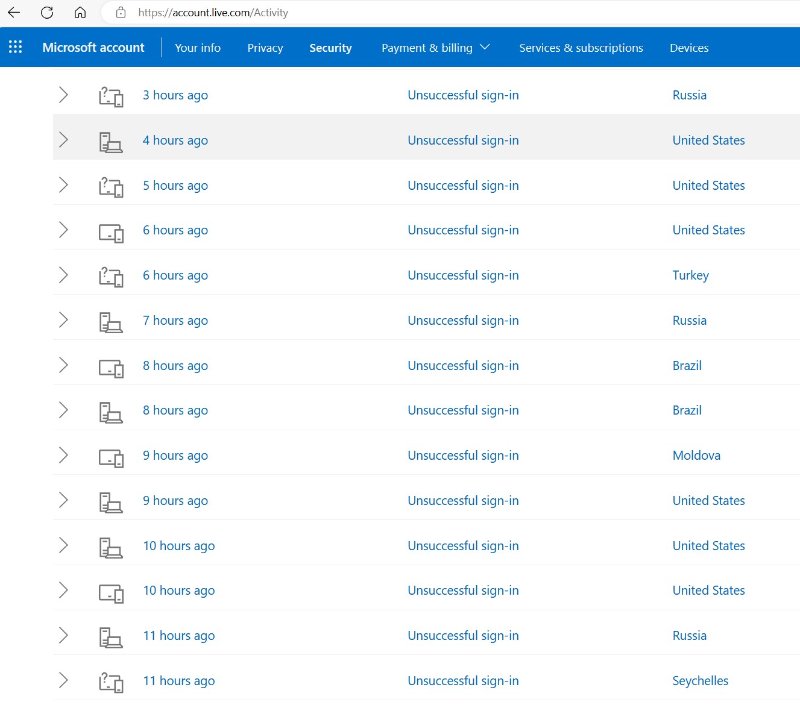Viewport: 800px width, 711px height.
Task: Expand the Seychelles sign-in attempt details
Action: [x=63, y=680]
